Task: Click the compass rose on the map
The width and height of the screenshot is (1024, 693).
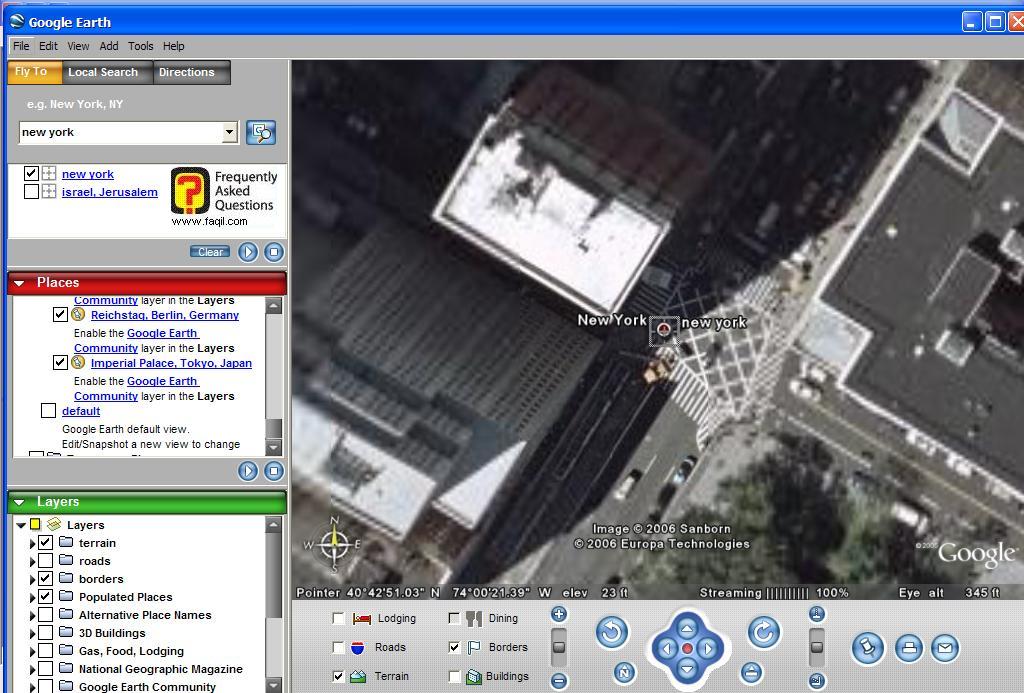Action: (x=334, y=543)
